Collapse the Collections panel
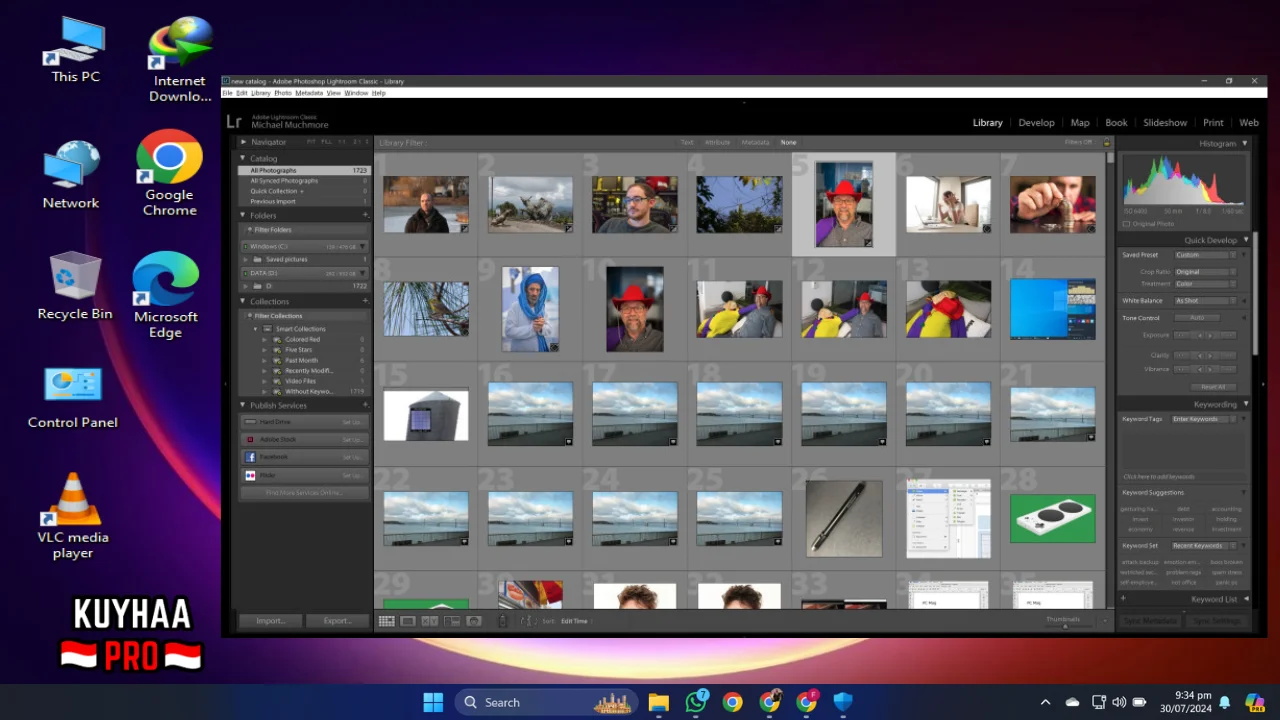The image size is (1280, 720). click(243, 301)
